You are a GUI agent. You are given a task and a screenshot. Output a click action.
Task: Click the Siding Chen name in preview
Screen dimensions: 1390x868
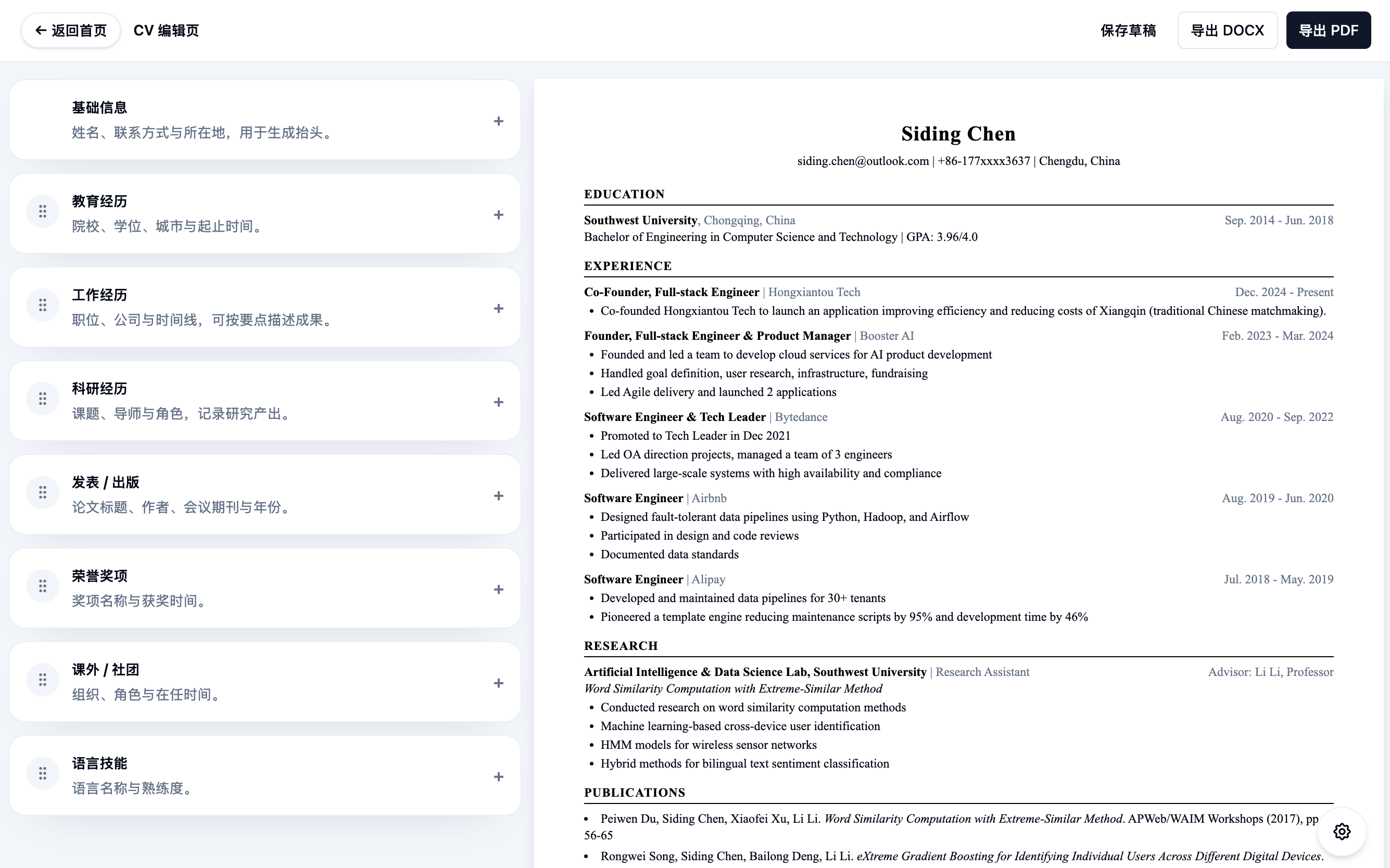[x=958, y=134]
